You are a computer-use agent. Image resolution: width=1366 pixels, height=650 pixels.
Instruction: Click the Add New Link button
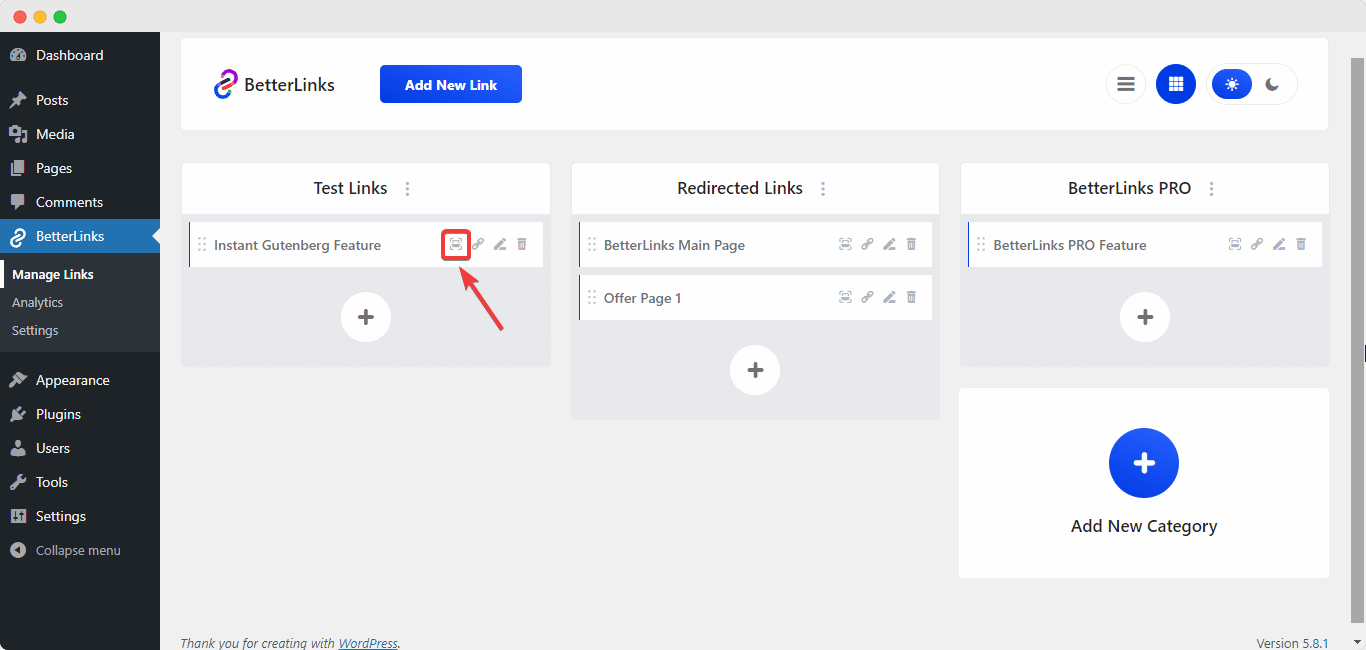point(451,84)
